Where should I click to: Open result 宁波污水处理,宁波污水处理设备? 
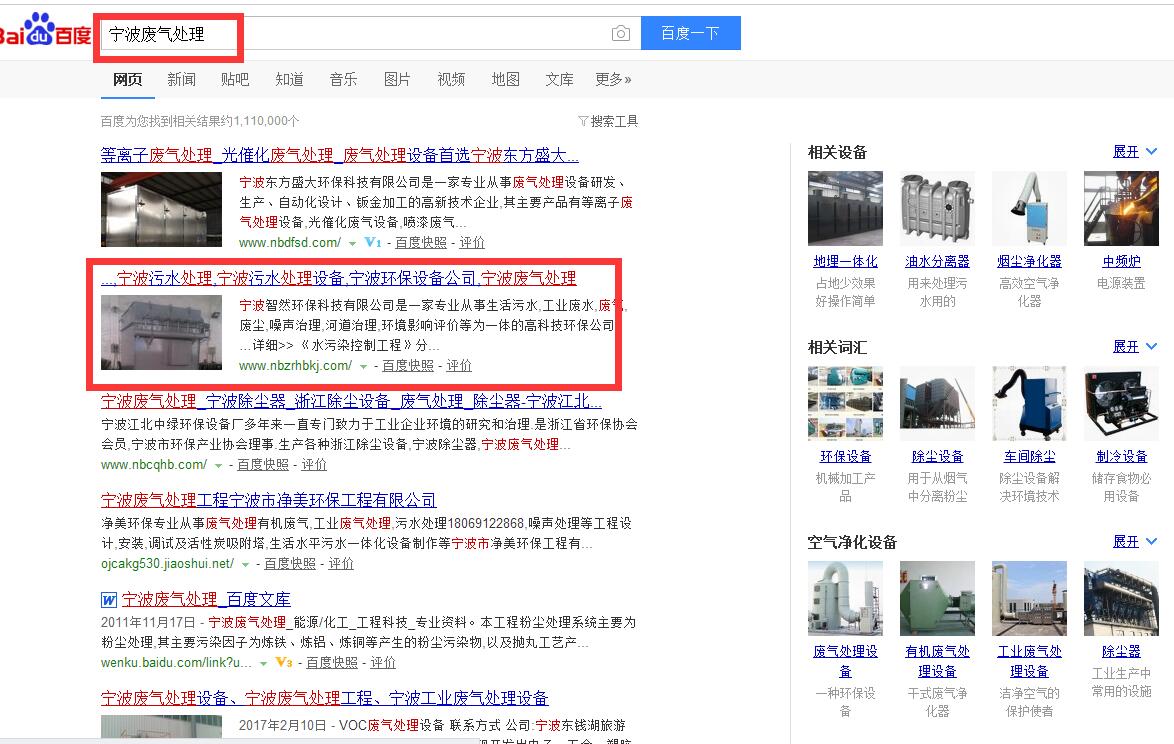[x=339, y=278]
